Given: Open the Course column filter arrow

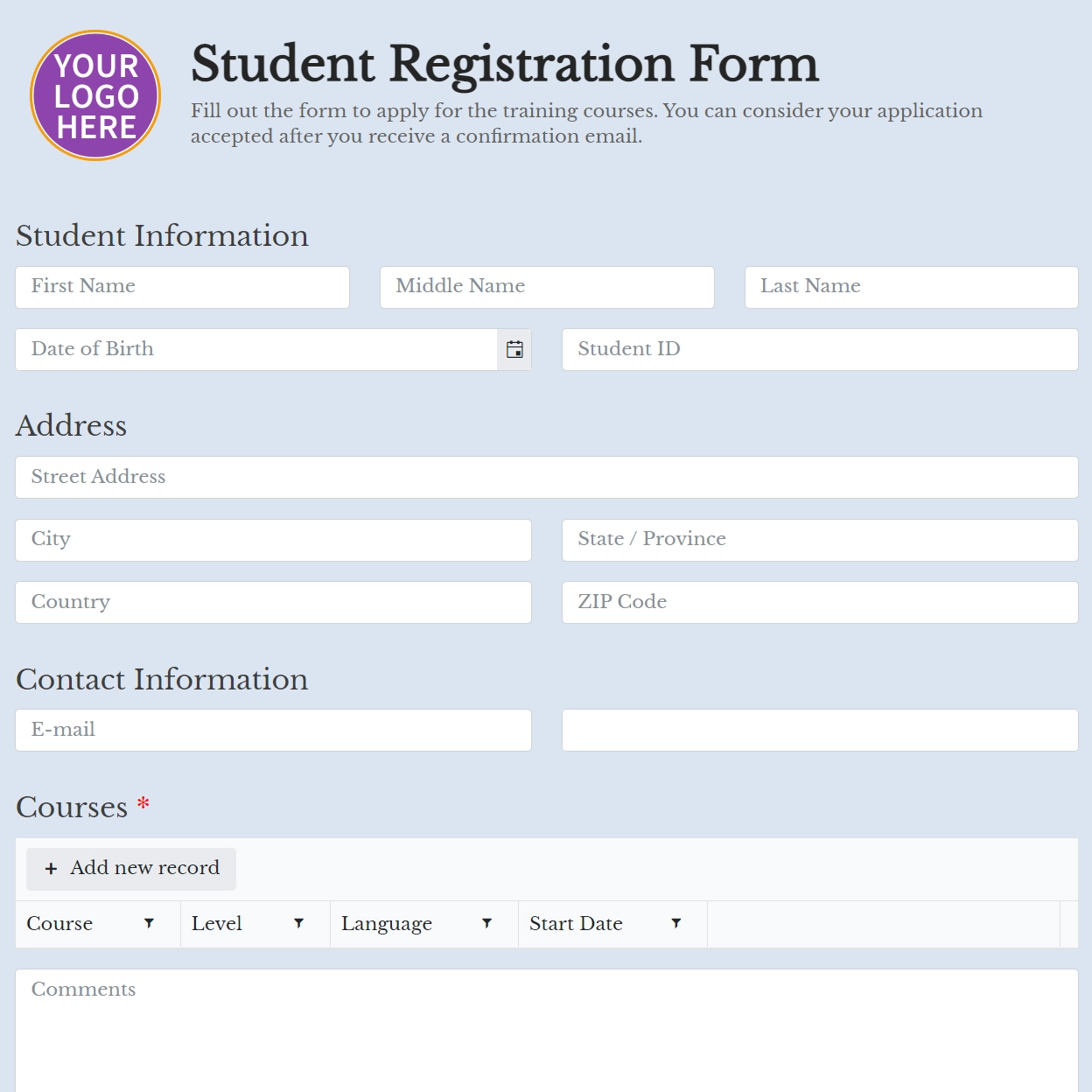Looking at the screenshot, I should click(150, 923).
